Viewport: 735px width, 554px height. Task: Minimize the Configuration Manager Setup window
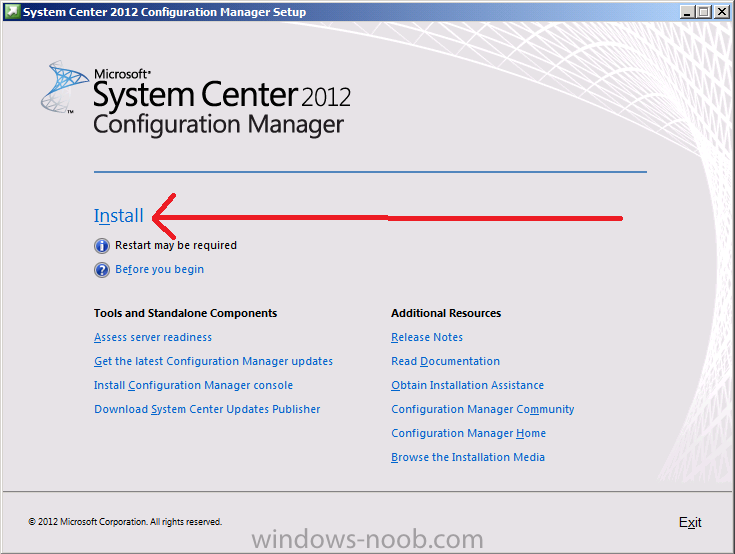point(687,12)
